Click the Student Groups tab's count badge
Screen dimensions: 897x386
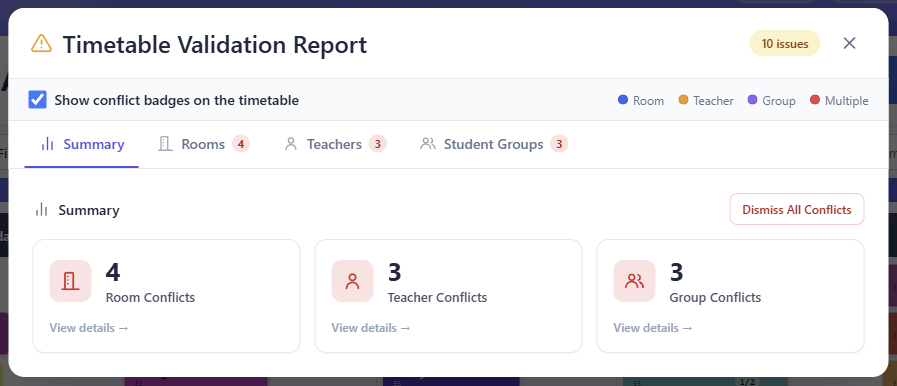coord(559,144)
